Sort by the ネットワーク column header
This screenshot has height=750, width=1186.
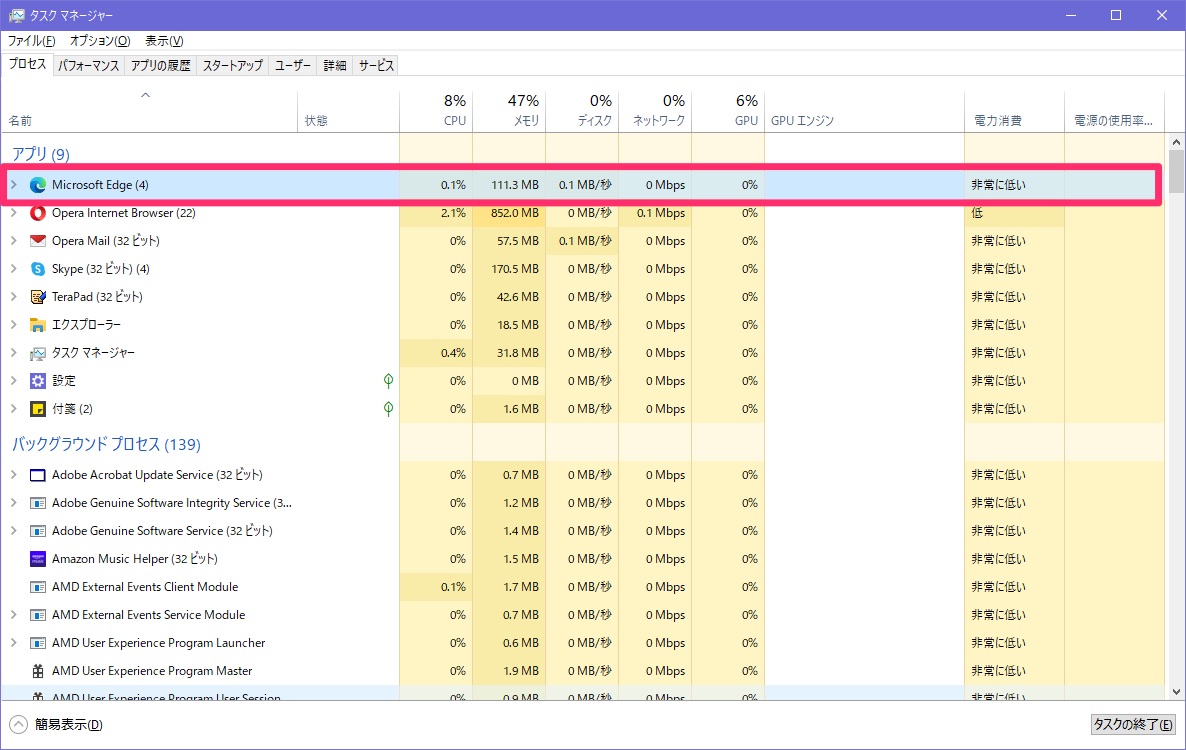pyautogui.click(x=655, y=110)
